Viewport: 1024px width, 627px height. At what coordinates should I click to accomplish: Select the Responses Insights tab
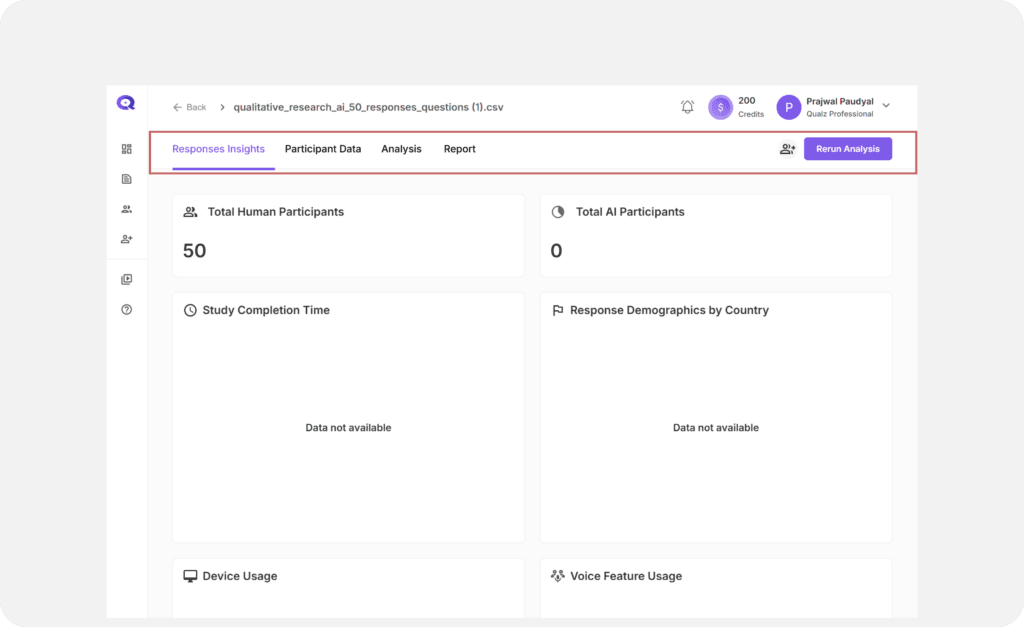[x=218, y=149]
